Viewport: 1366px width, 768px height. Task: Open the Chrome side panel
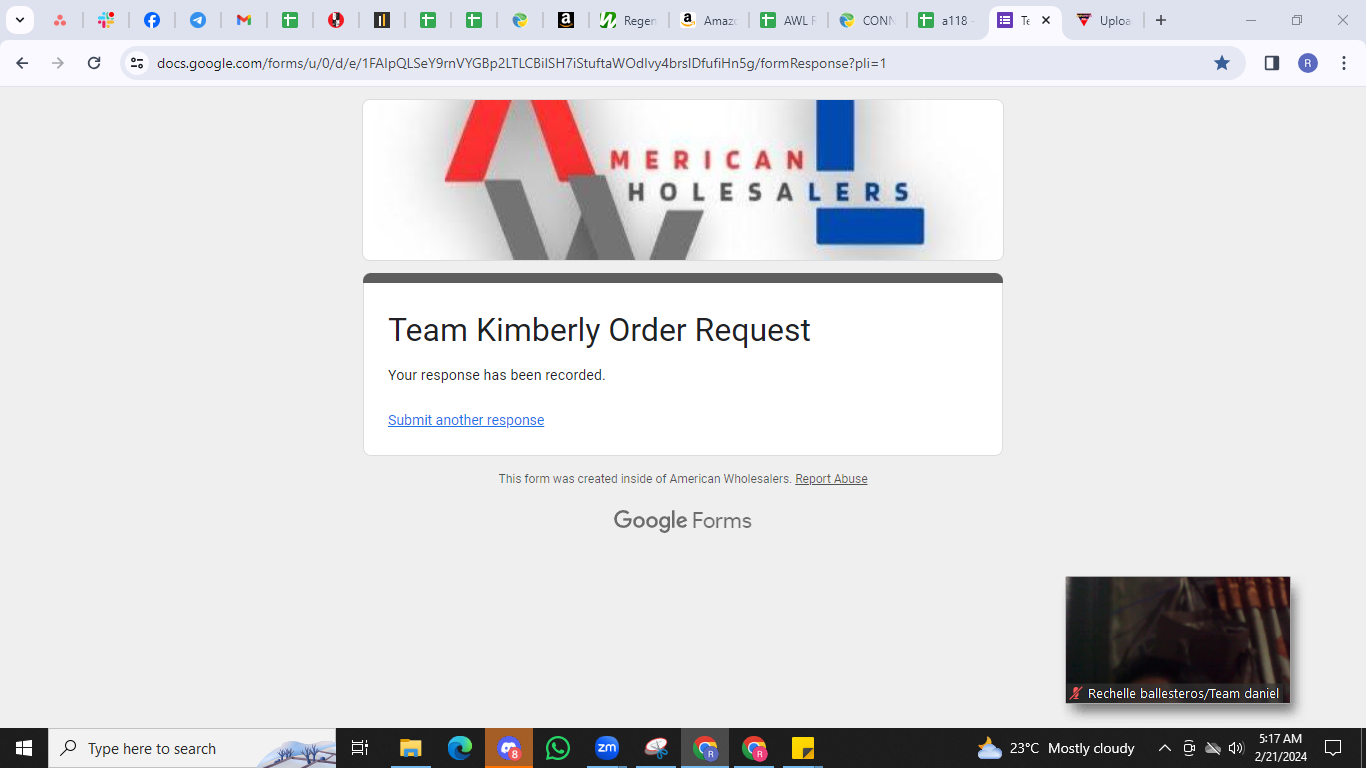point(1272,63)
